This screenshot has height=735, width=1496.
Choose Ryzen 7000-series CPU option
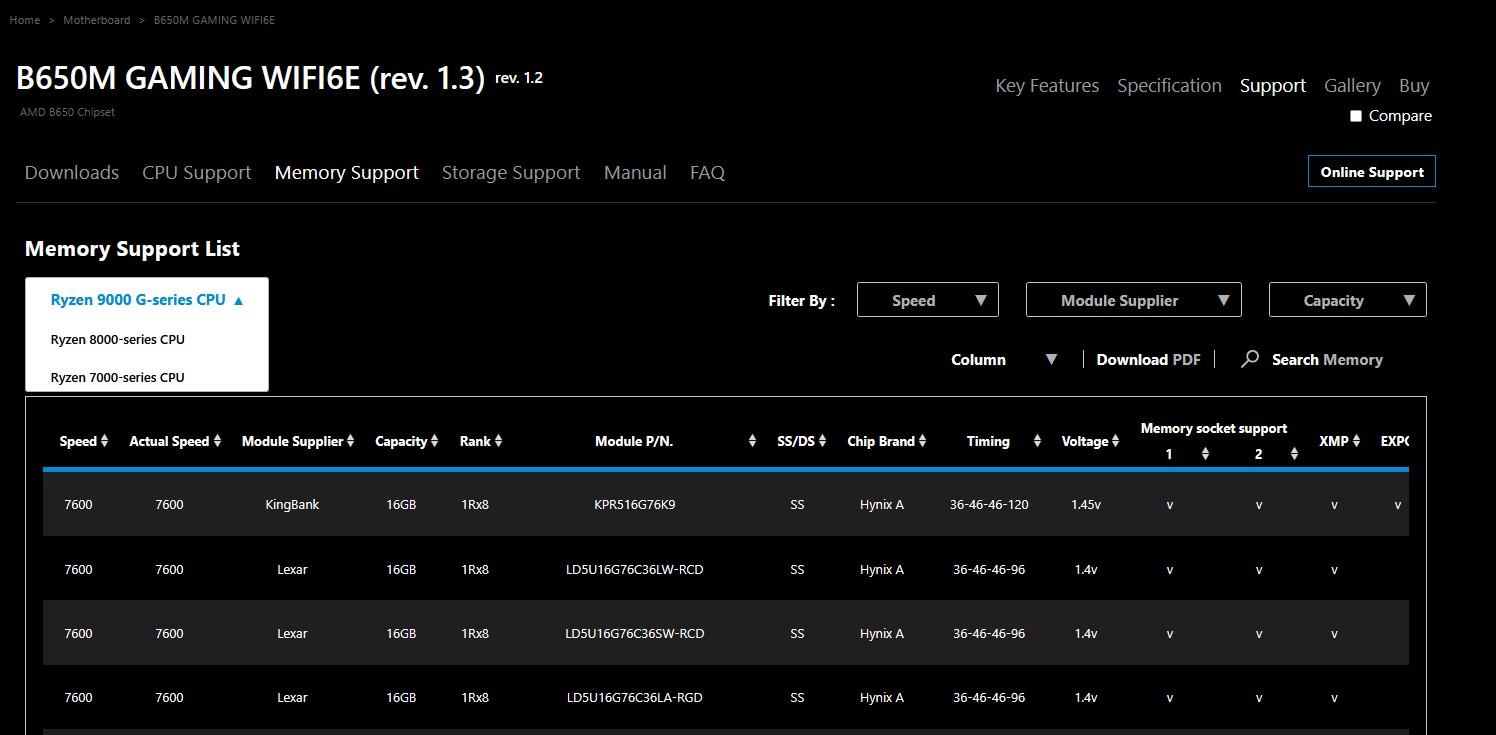(118, 378)
